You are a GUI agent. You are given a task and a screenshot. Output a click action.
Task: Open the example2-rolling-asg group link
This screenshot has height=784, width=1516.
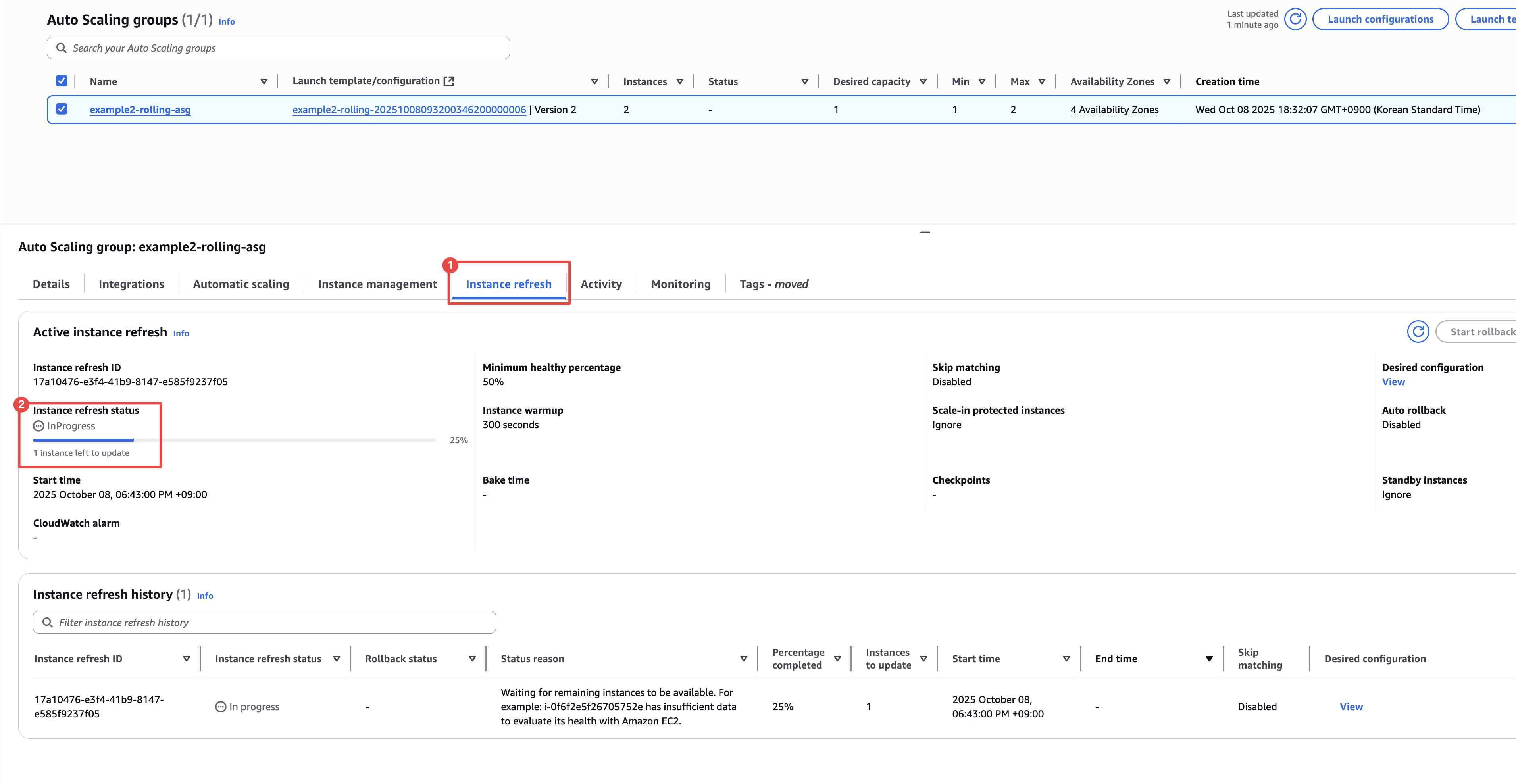click(140, 110)
